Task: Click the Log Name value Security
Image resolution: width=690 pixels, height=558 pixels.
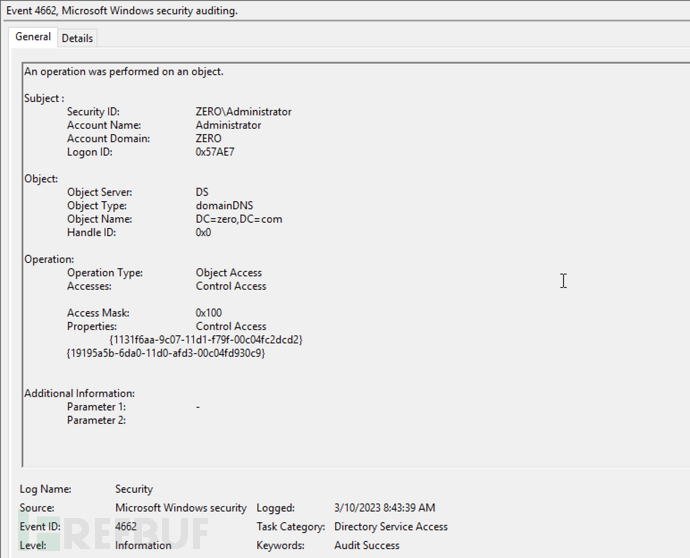Action: point(134,489)
